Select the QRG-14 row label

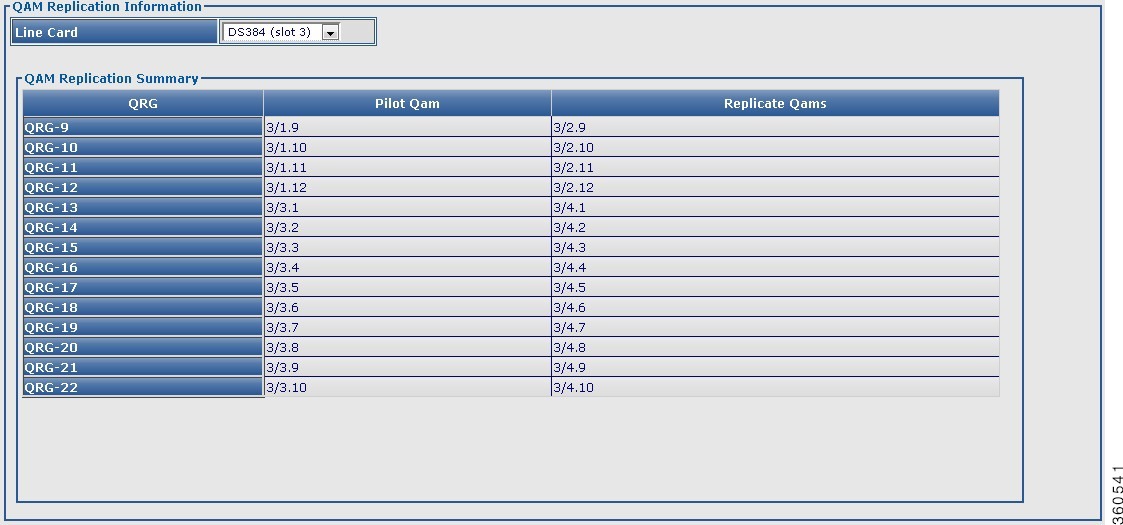coord(143,228)
